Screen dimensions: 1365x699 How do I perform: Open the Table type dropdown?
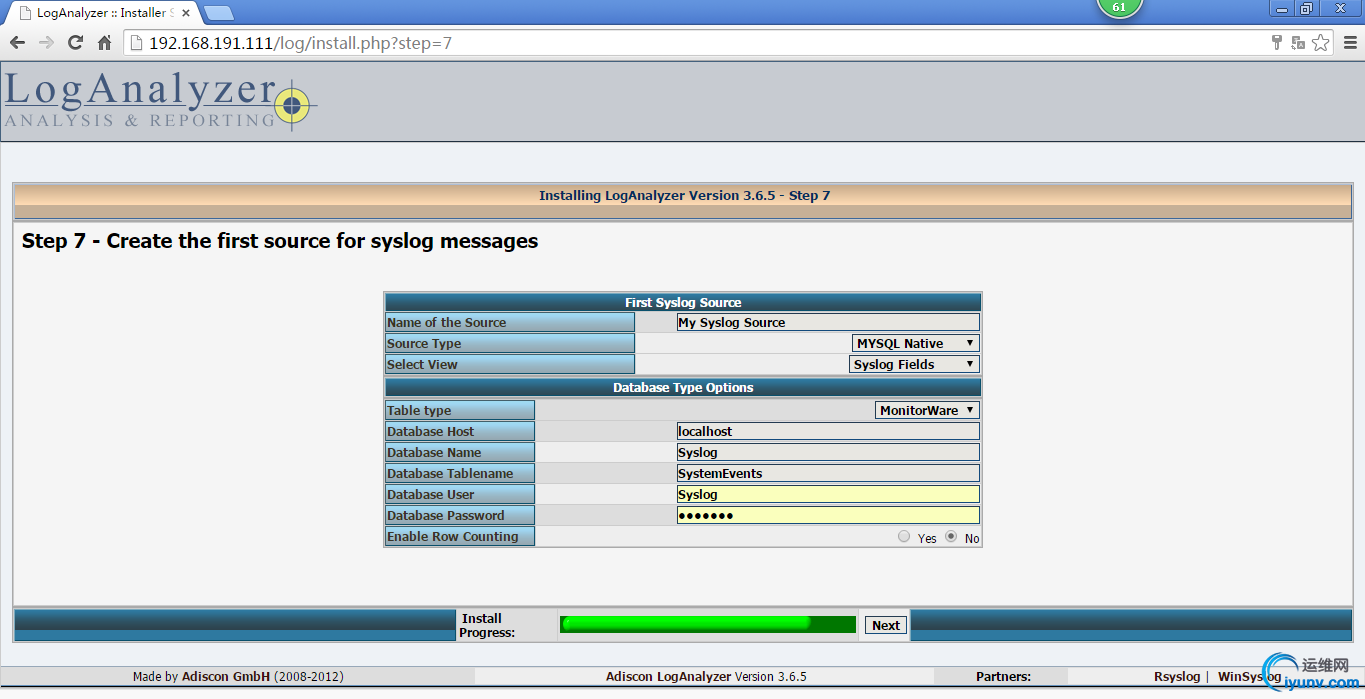tap(927, 410)
